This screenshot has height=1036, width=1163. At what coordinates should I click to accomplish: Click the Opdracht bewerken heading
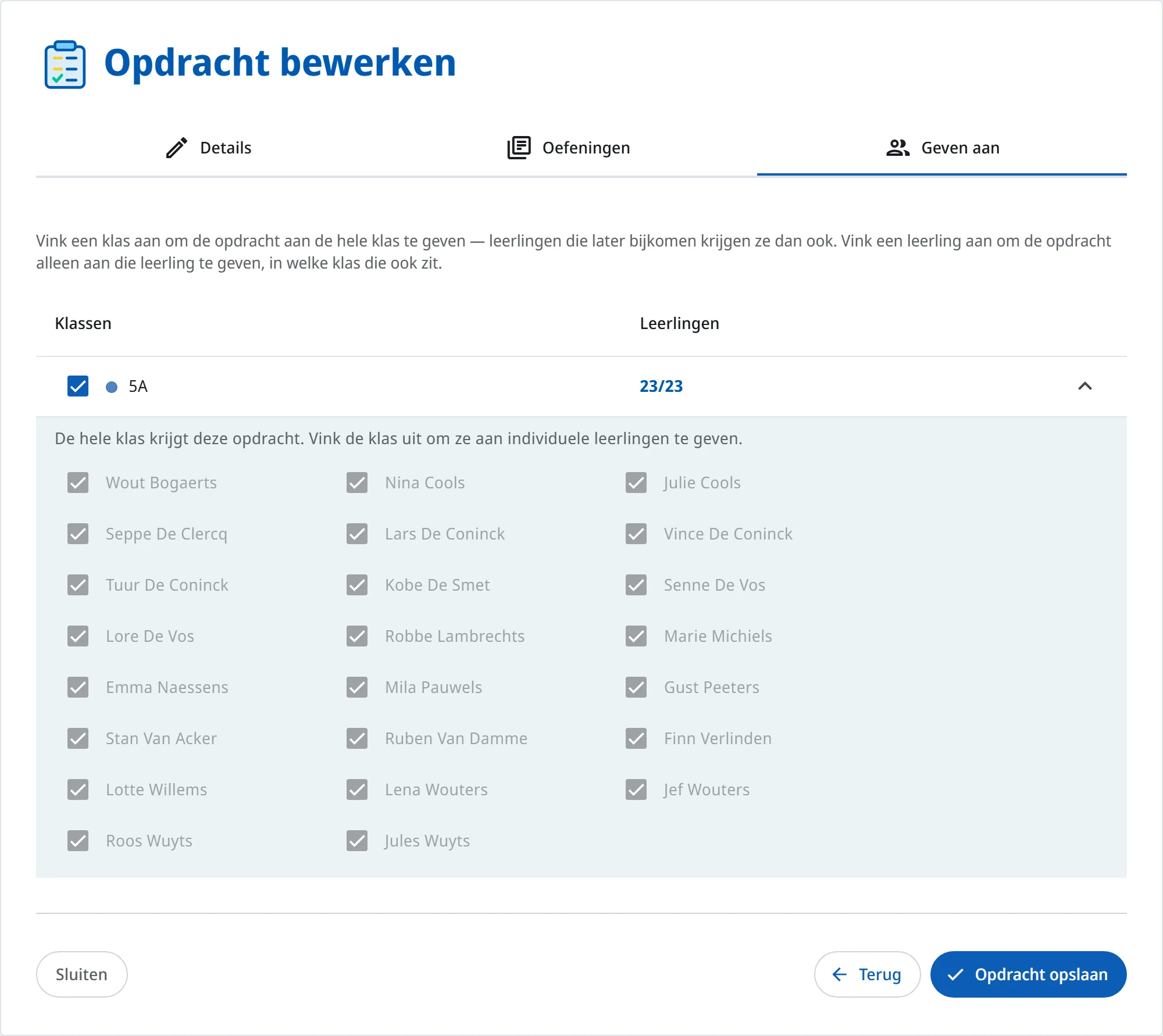(280, 63)
